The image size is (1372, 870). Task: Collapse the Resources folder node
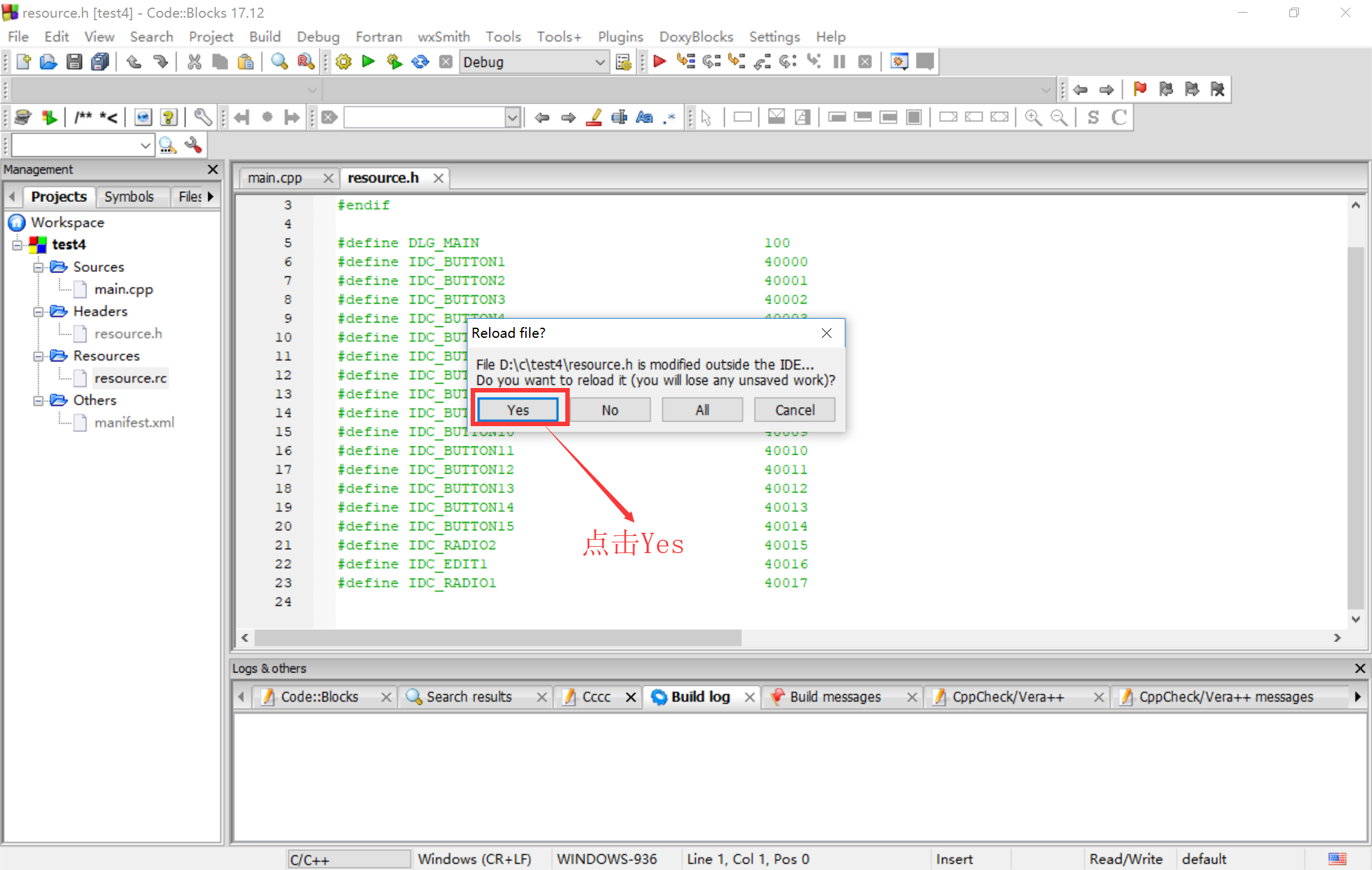click(39, 356)
